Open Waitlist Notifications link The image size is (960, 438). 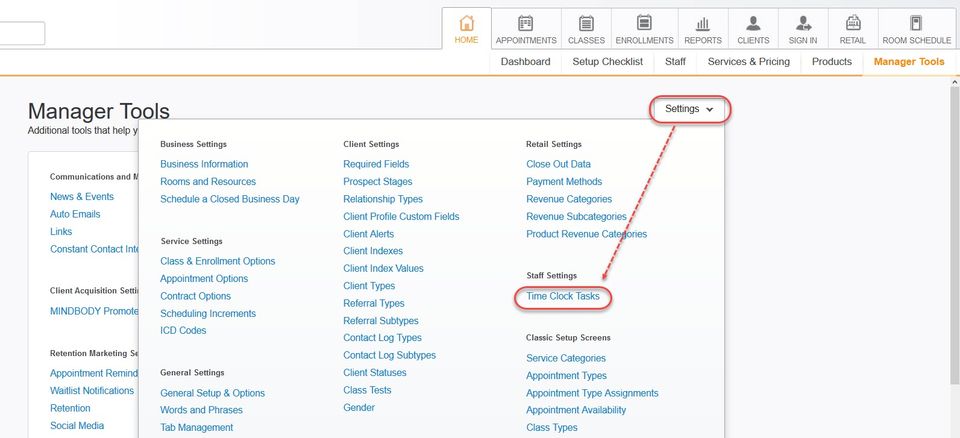pyautogui.click(x=92, y=390)
